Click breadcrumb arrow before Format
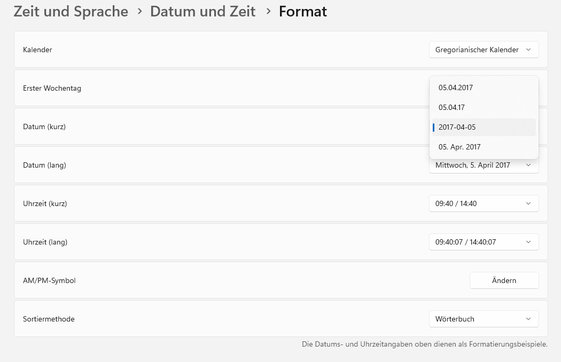This screenshot has height=362, width=561. pos(268,12)
